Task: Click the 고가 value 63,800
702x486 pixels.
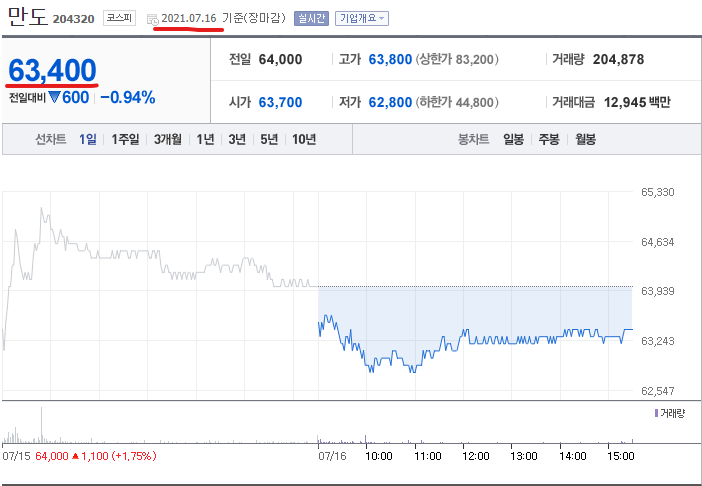Action: click(x=390, y=59)
